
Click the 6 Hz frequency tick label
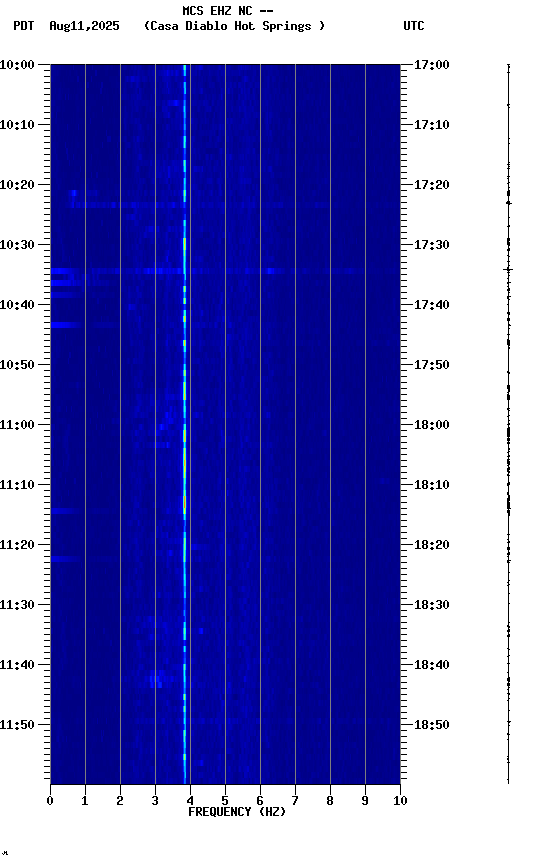click(260, 801)
